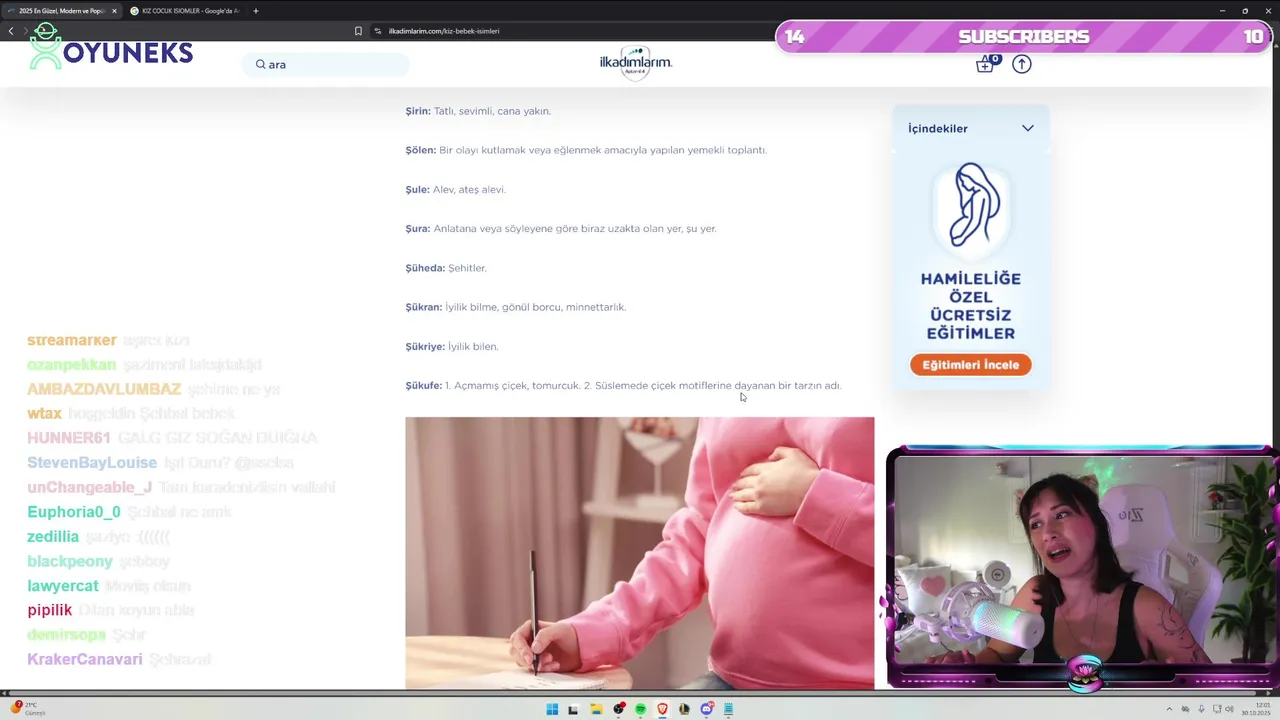The height and width of the screenshot is (720, 1280).
Task: Open Spotify from the taskbar
Action: point(641,709)
